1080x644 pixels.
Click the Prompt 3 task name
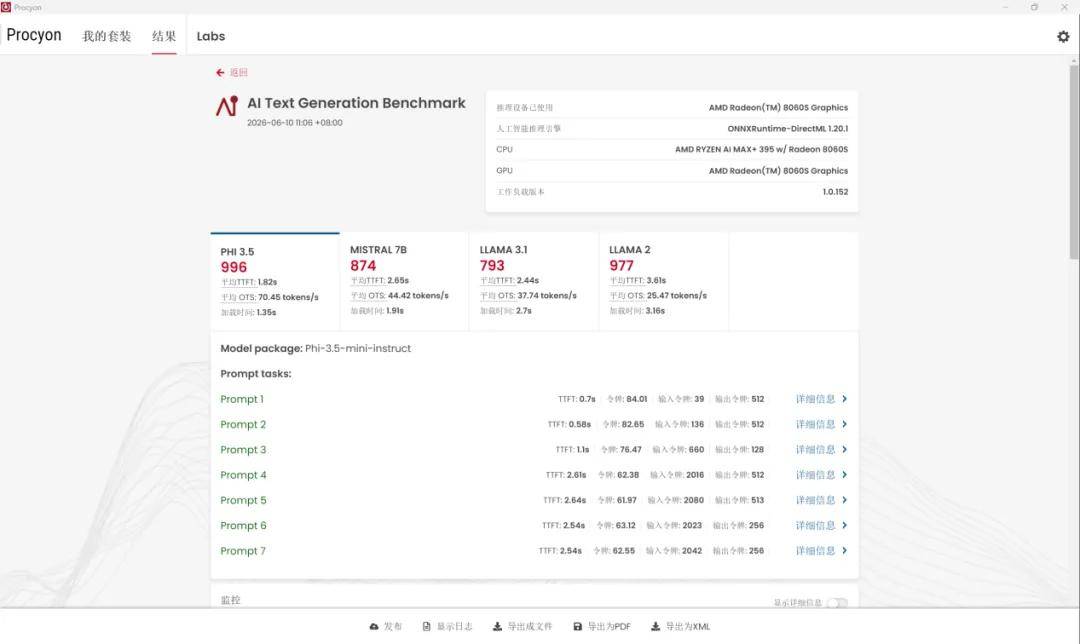coord(243,449)
